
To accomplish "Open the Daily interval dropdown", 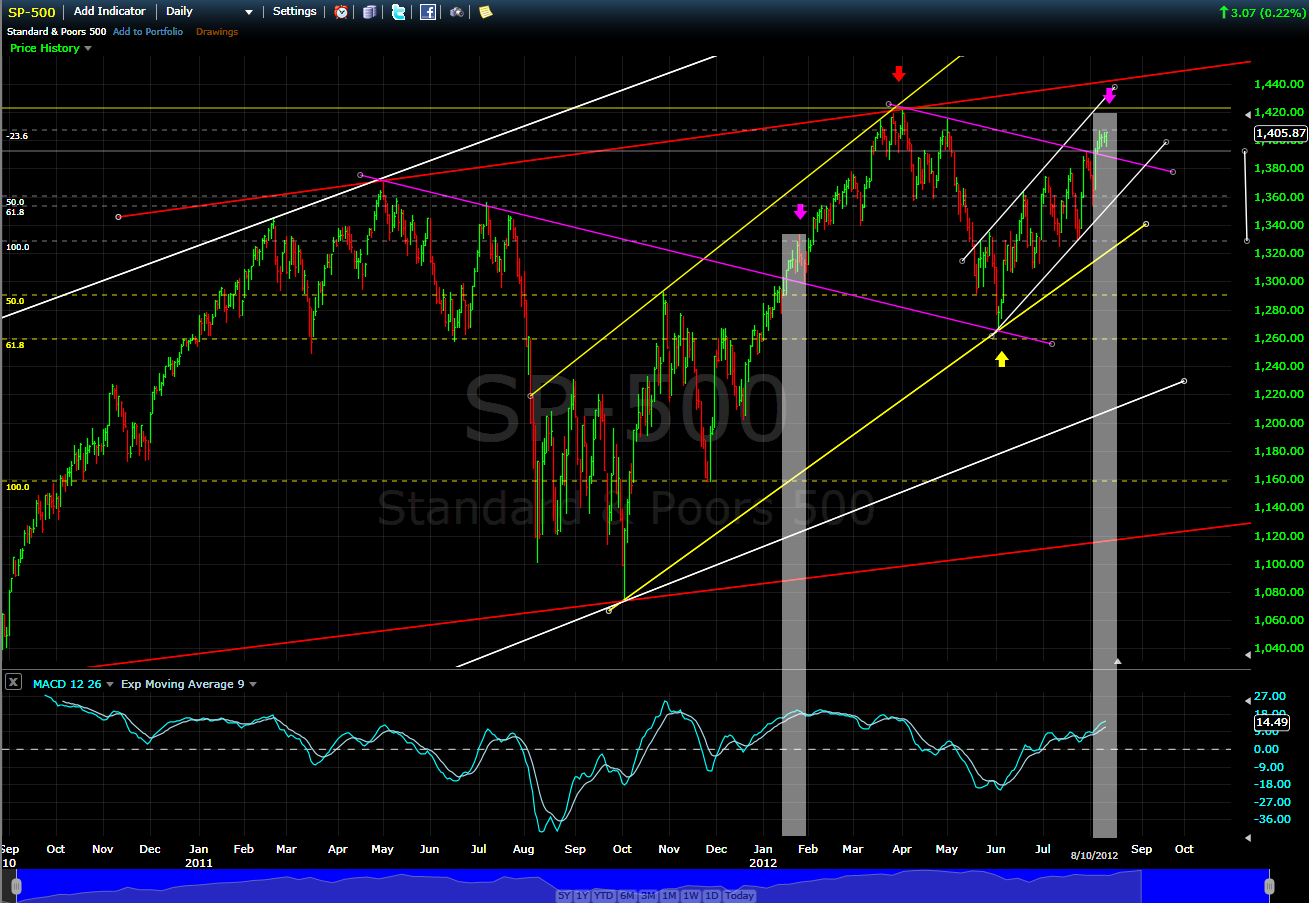I will 209,12.
